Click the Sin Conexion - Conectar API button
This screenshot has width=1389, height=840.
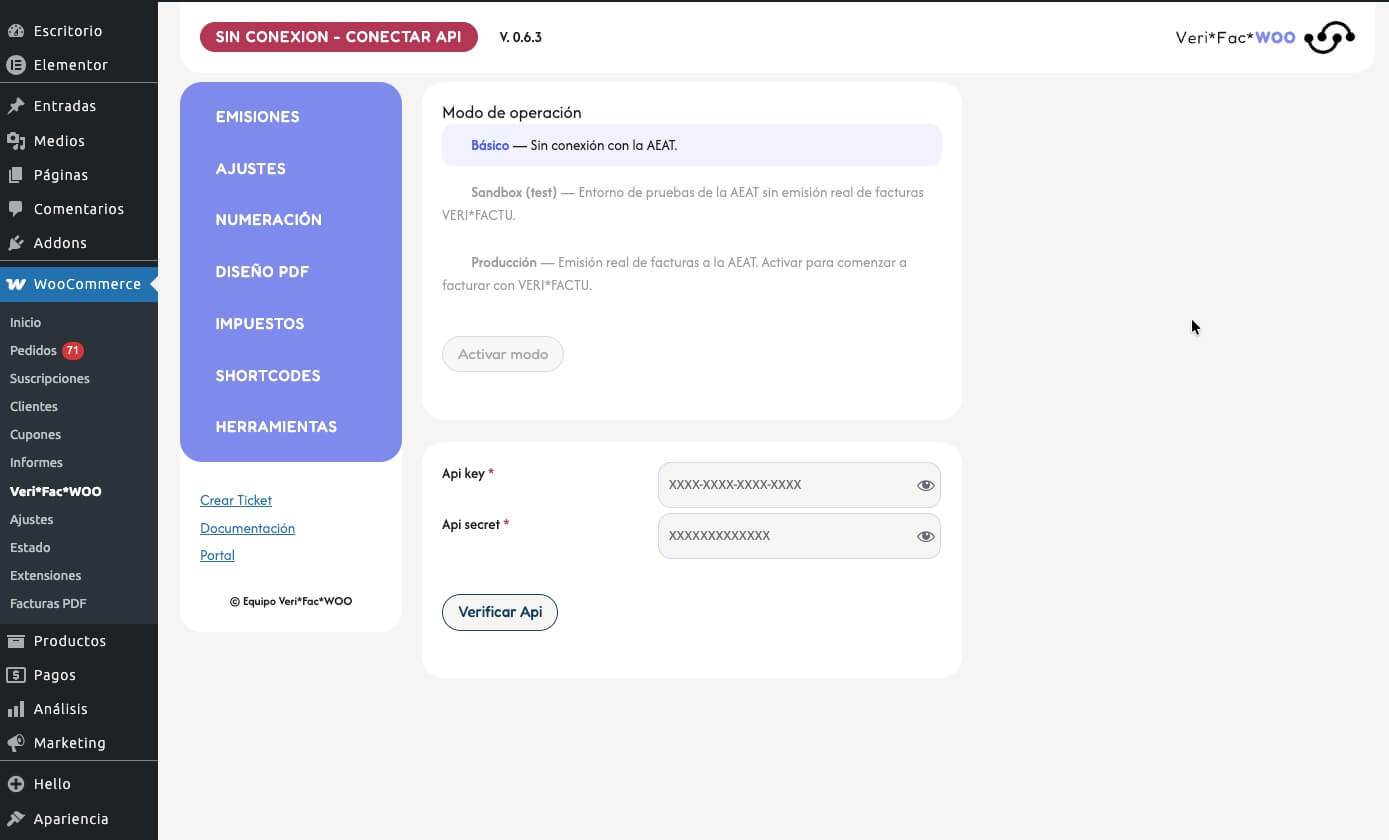[x=338, y=37]
